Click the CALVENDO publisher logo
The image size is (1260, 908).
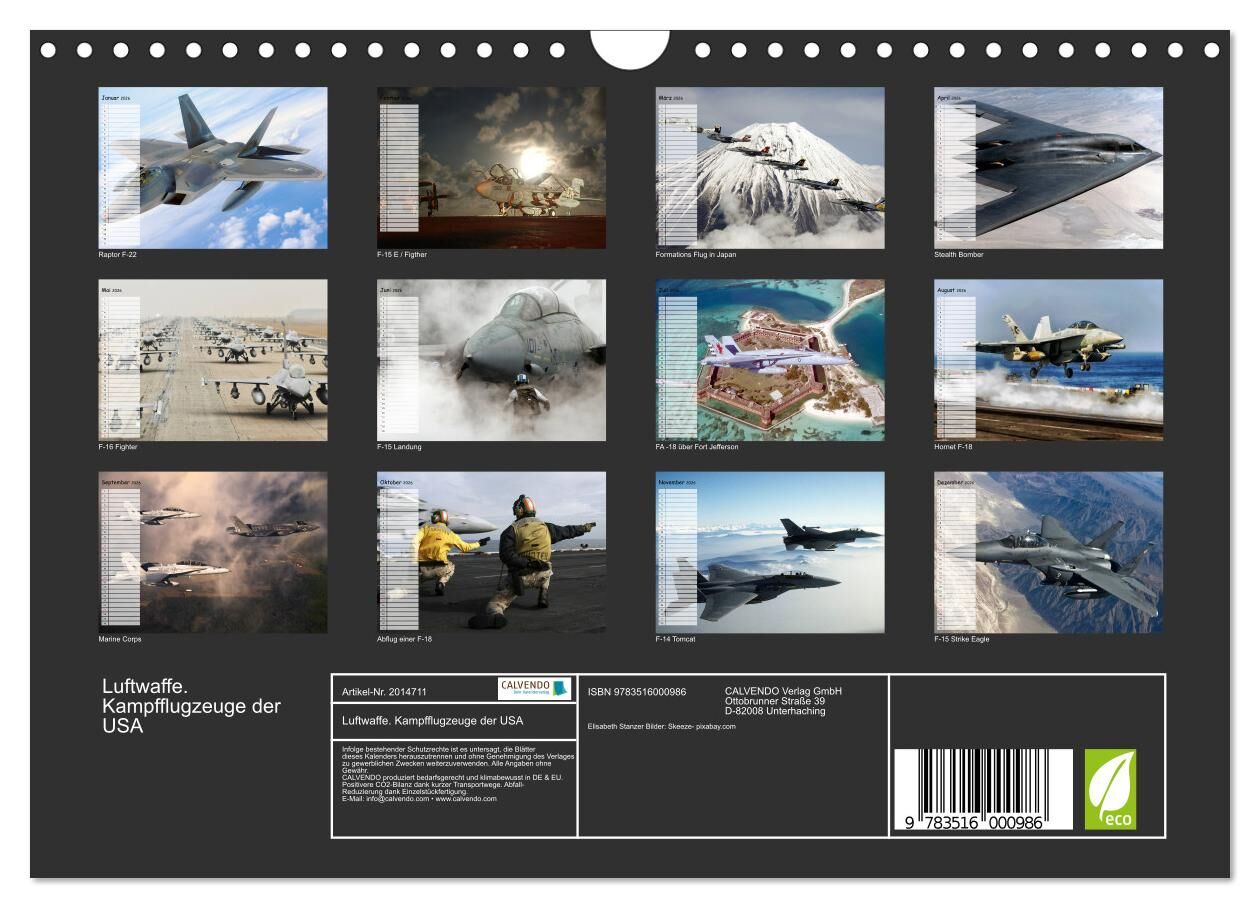533,689
